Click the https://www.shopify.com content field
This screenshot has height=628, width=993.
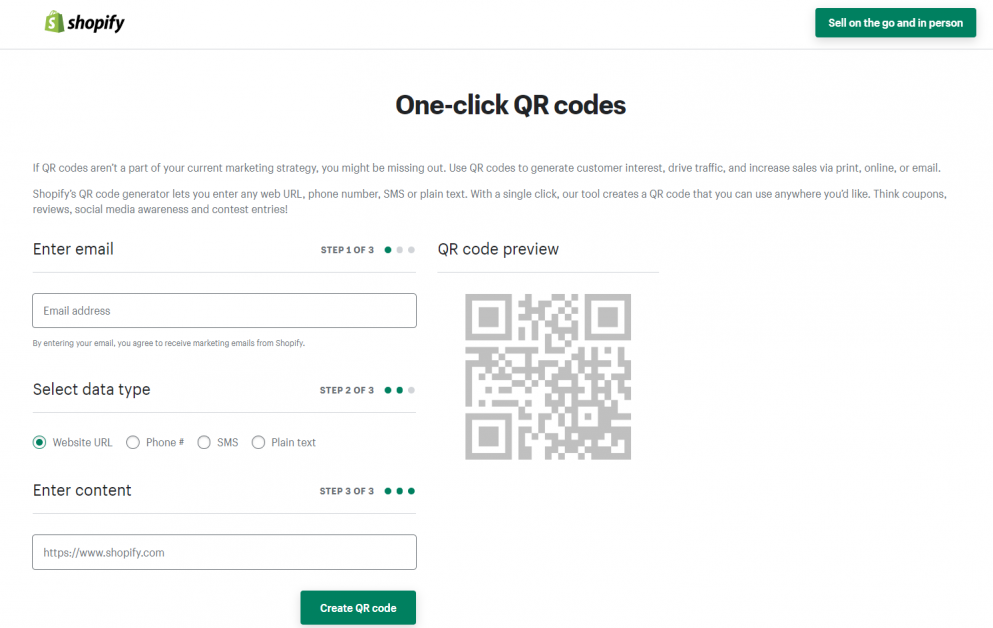(x=224, y=552)
